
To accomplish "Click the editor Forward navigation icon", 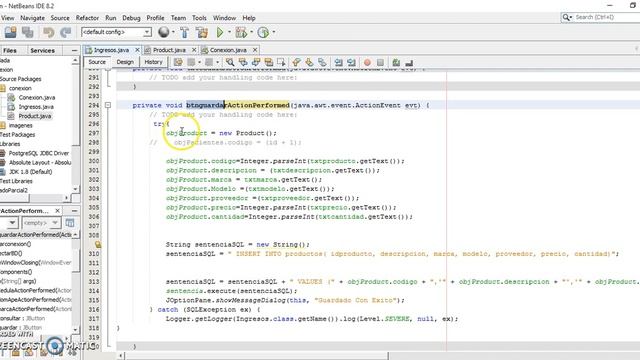I will pyautogui.click(x=209, y=62).
